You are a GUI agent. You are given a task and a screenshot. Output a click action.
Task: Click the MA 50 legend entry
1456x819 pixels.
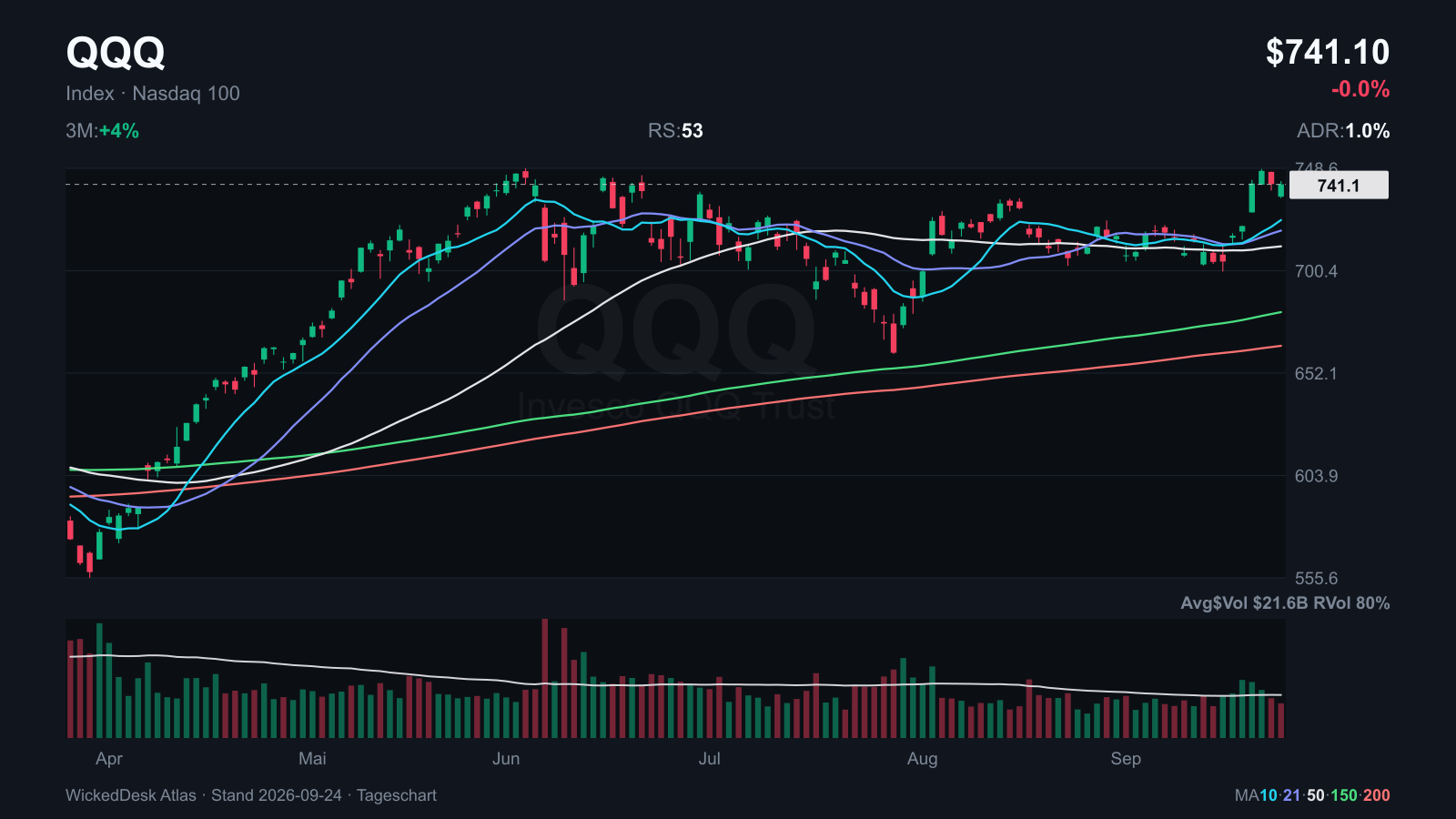1316,795
